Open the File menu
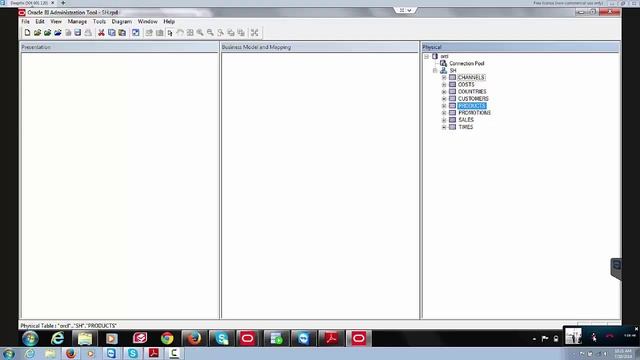 point(25,21)
